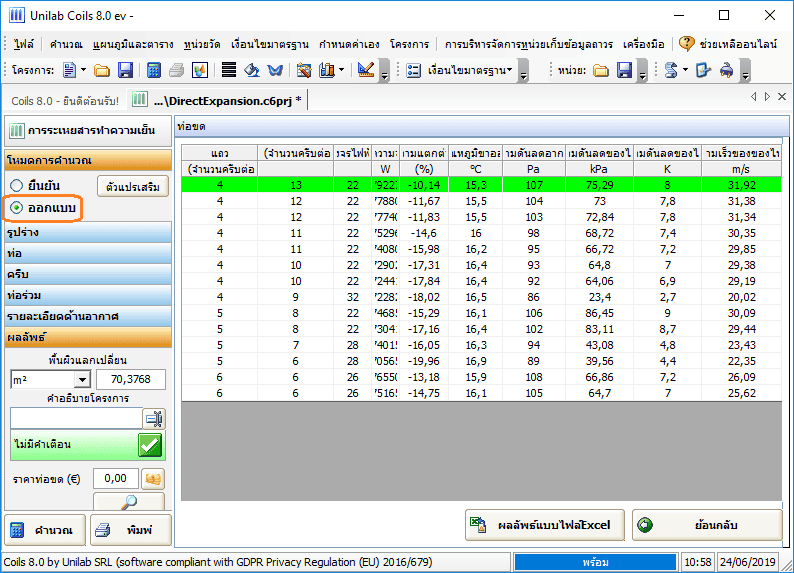This screenshot has width=794, height=573.
Task: Click the green checkmark warning icon
Action: pos(150,445)
